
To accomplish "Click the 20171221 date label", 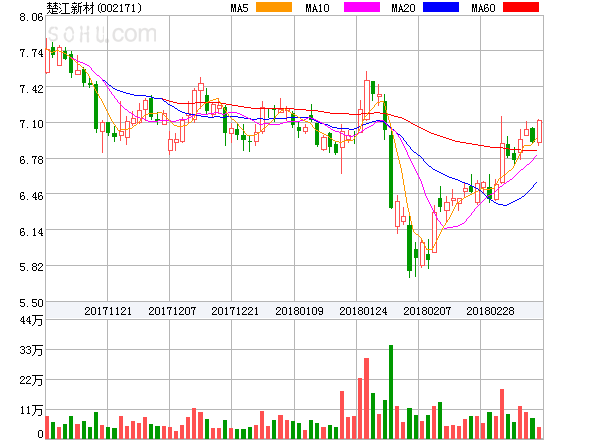I will click(235, 311).
